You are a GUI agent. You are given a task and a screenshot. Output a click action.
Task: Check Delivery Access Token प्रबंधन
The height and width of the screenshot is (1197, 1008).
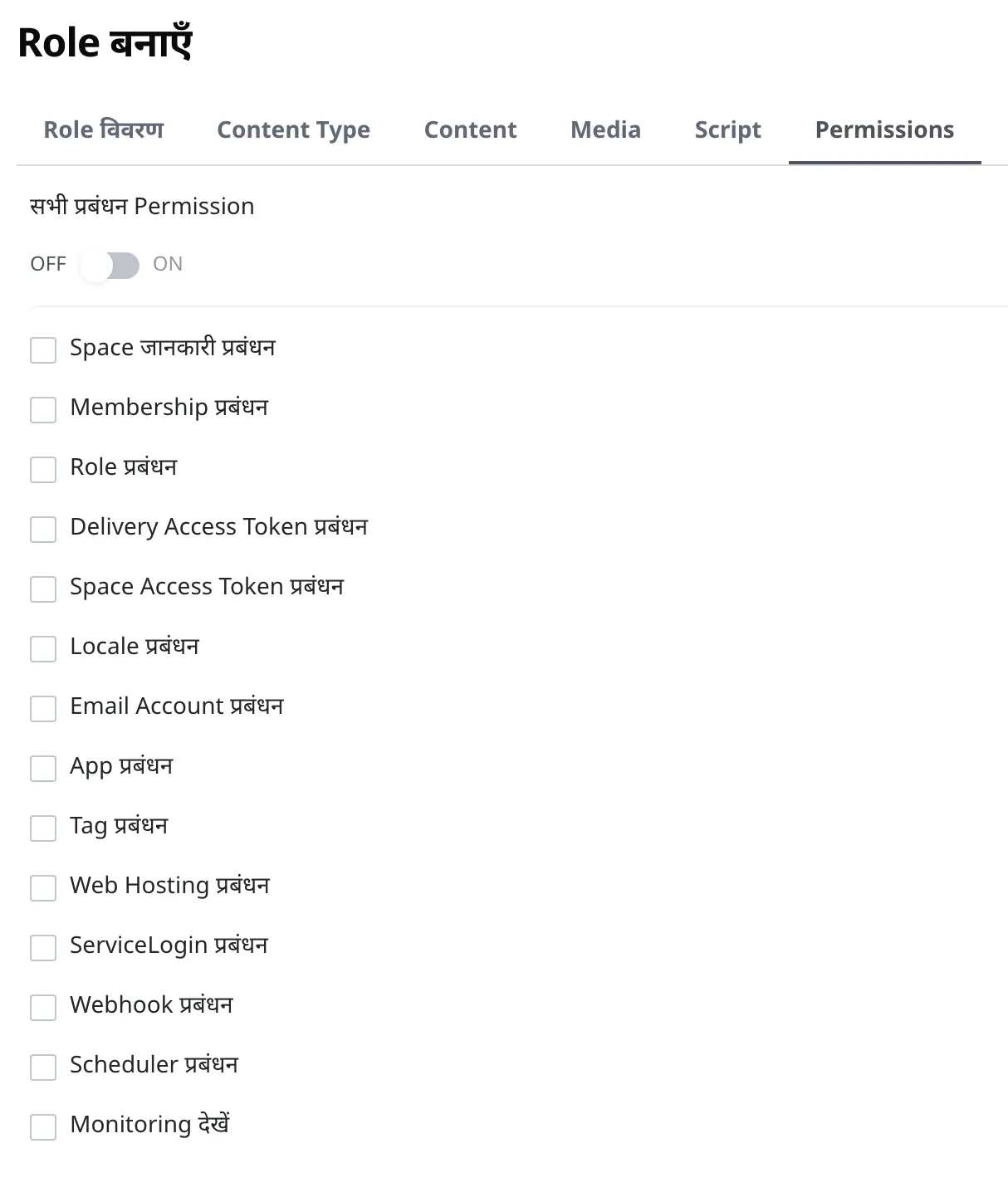point(43,529)
